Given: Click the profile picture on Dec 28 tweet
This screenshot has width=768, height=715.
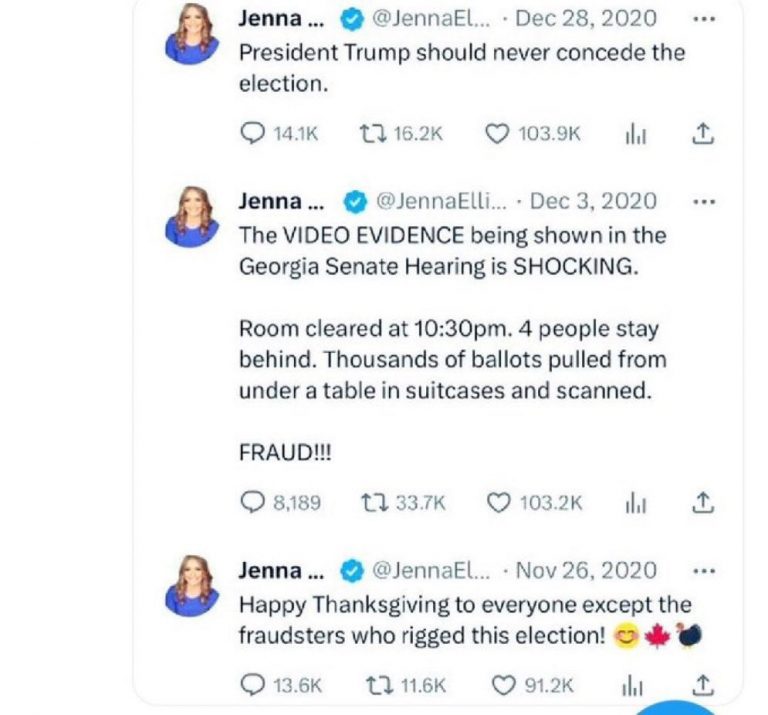Looking at the screenshot, I should (192, 35).
